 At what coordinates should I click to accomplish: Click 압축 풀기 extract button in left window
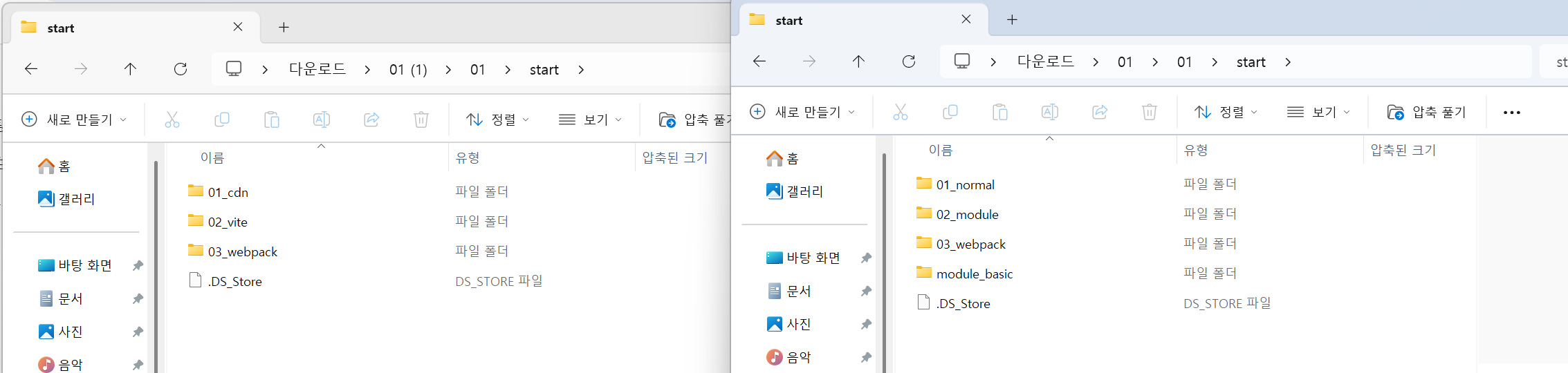(x=694, y=119)
